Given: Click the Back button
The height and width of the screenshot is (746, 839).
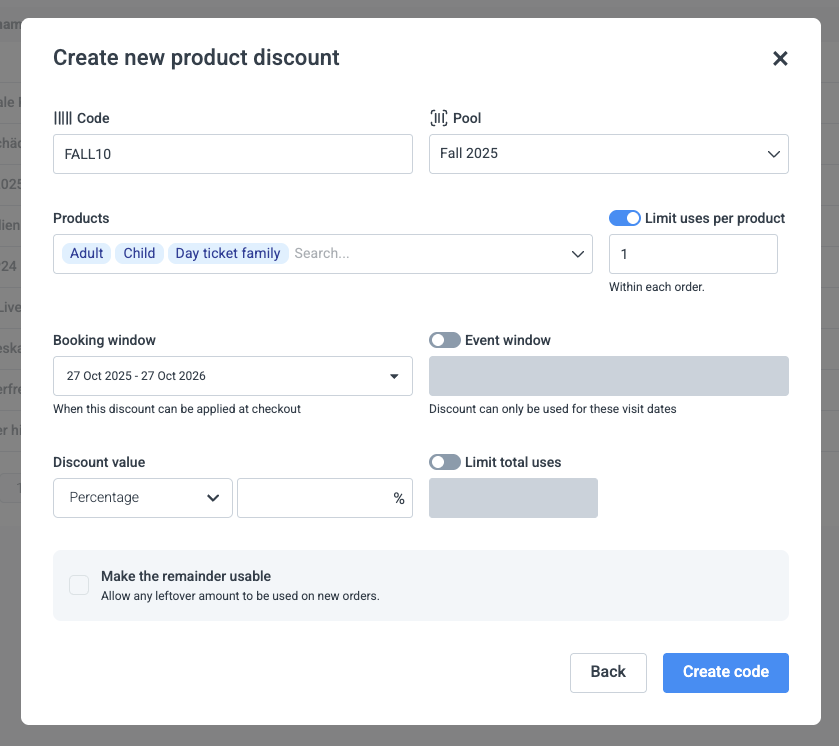Looking at the screenshot, I should 608,672.
